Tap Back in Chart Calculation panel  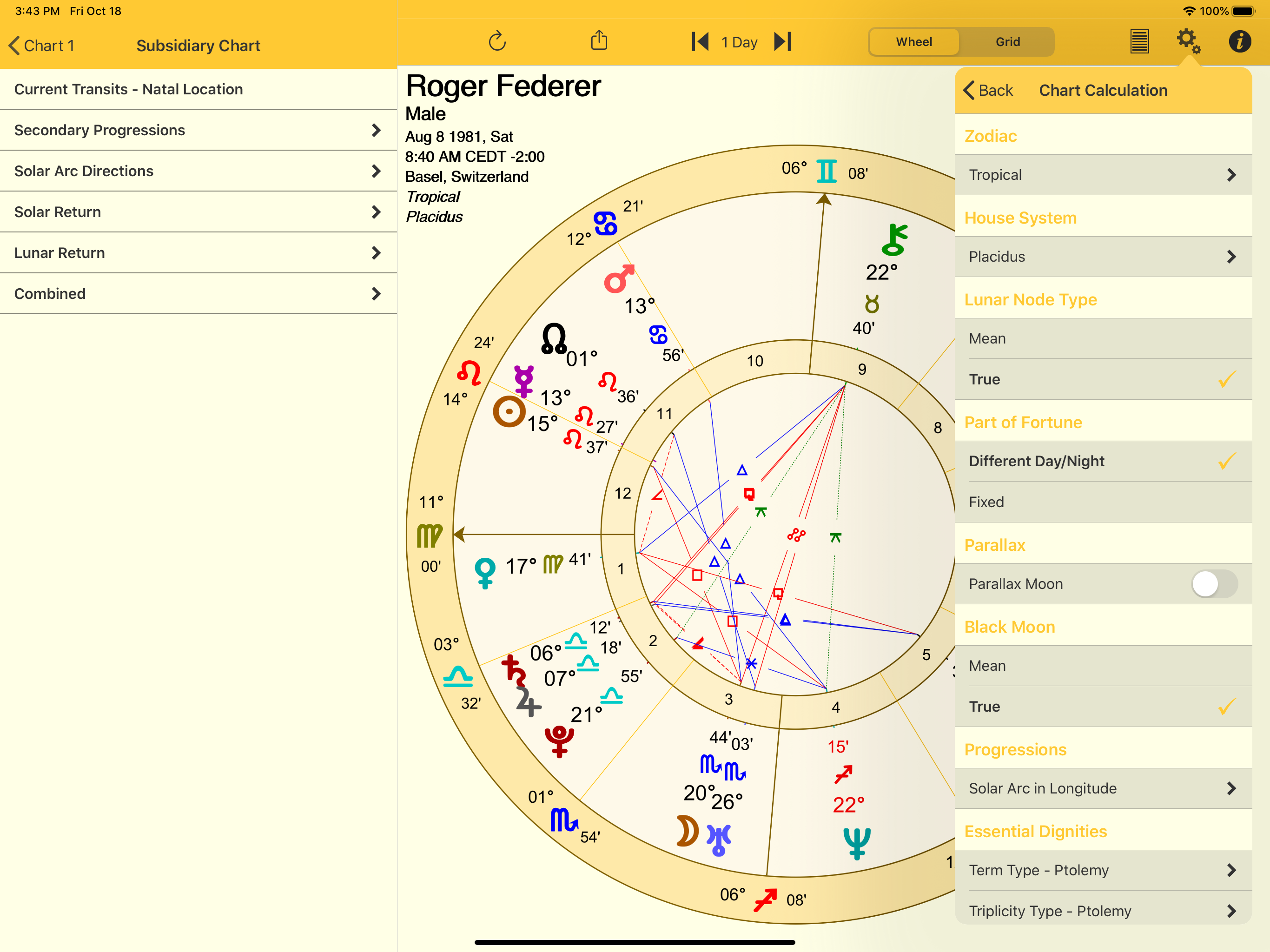point(987,90)
